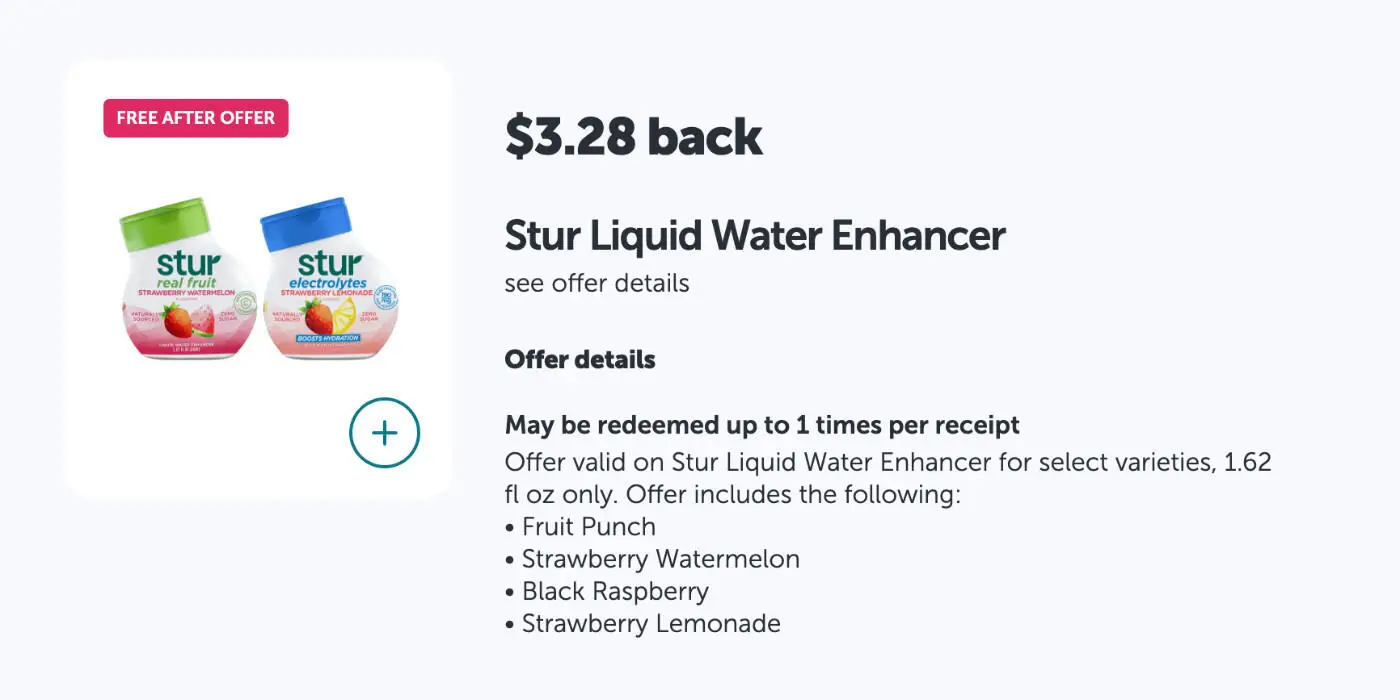Click the blue cap of electrolytes bottle

306,222
